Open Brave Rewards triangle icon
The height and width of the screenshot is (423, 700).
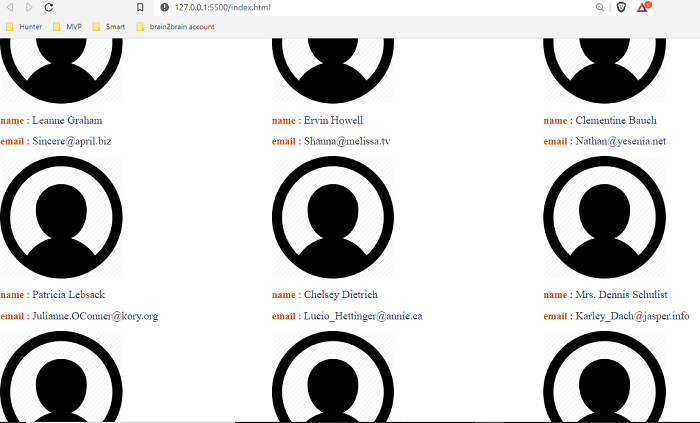point(643,7)
